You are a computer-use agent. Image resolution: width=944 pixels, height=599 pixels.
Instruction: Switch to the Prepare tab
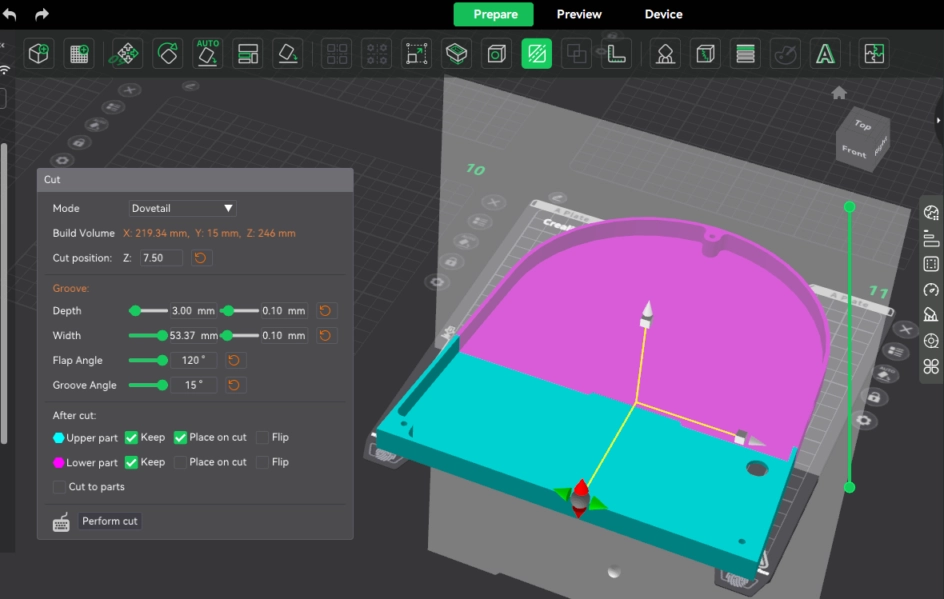click(494, 14)
